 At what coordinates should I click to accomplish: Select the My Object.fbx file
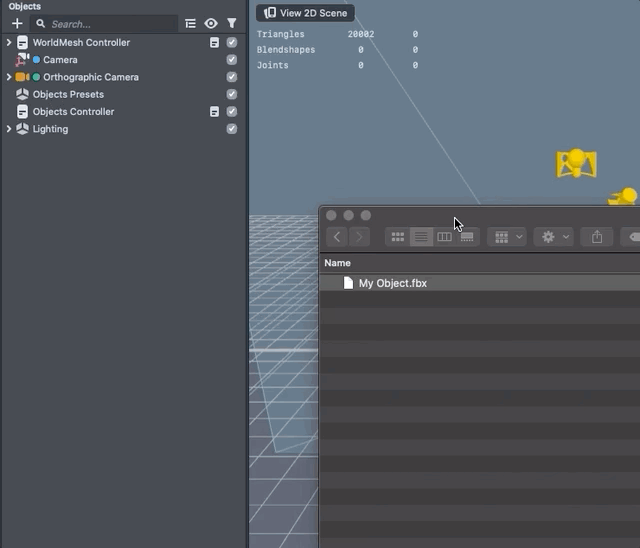coord(392,283)
